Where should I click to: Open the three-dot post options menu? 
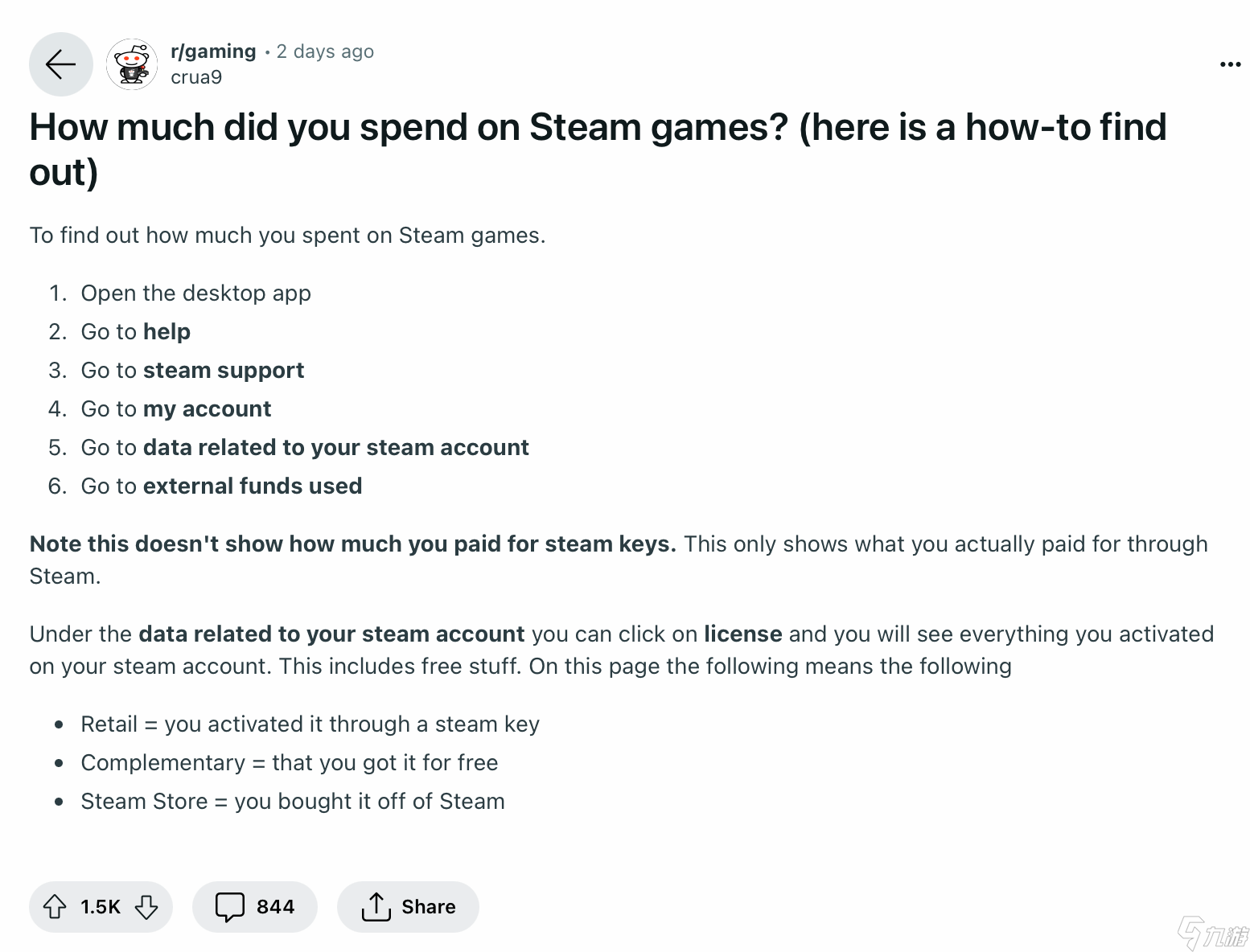click(x=1230, y=64)
